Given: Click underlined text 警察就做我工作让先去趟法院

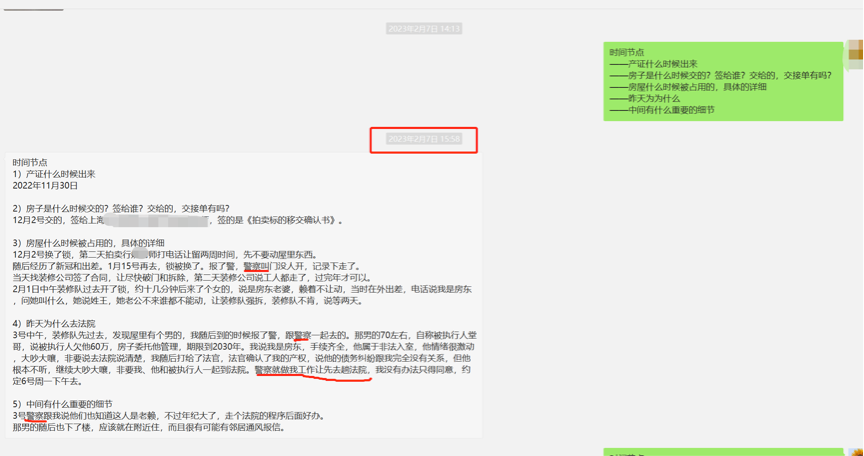Looking at the screenshot, I should click(x=313, y=369).
